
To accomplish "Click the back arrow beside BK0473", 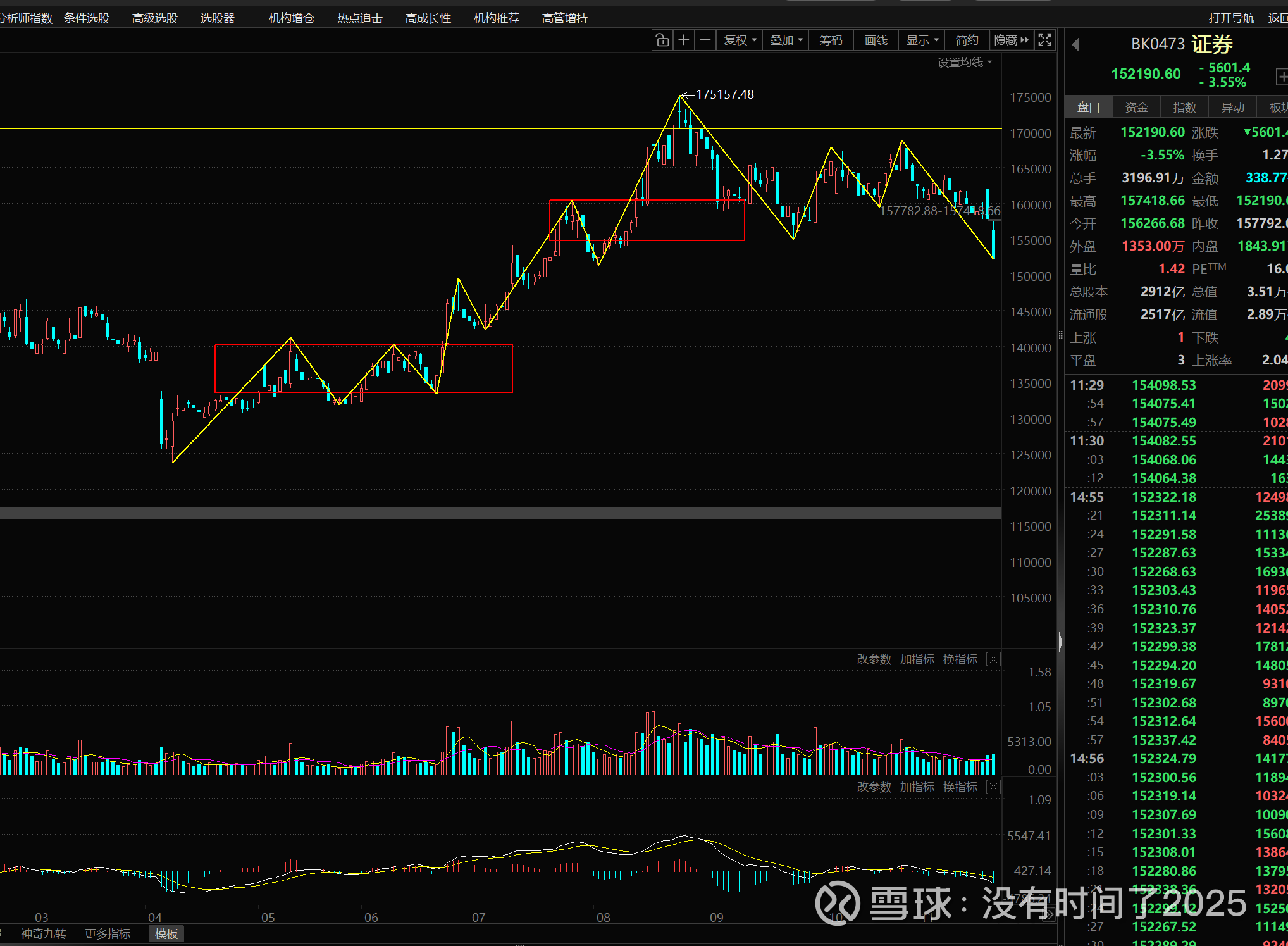I will 1075,45.
